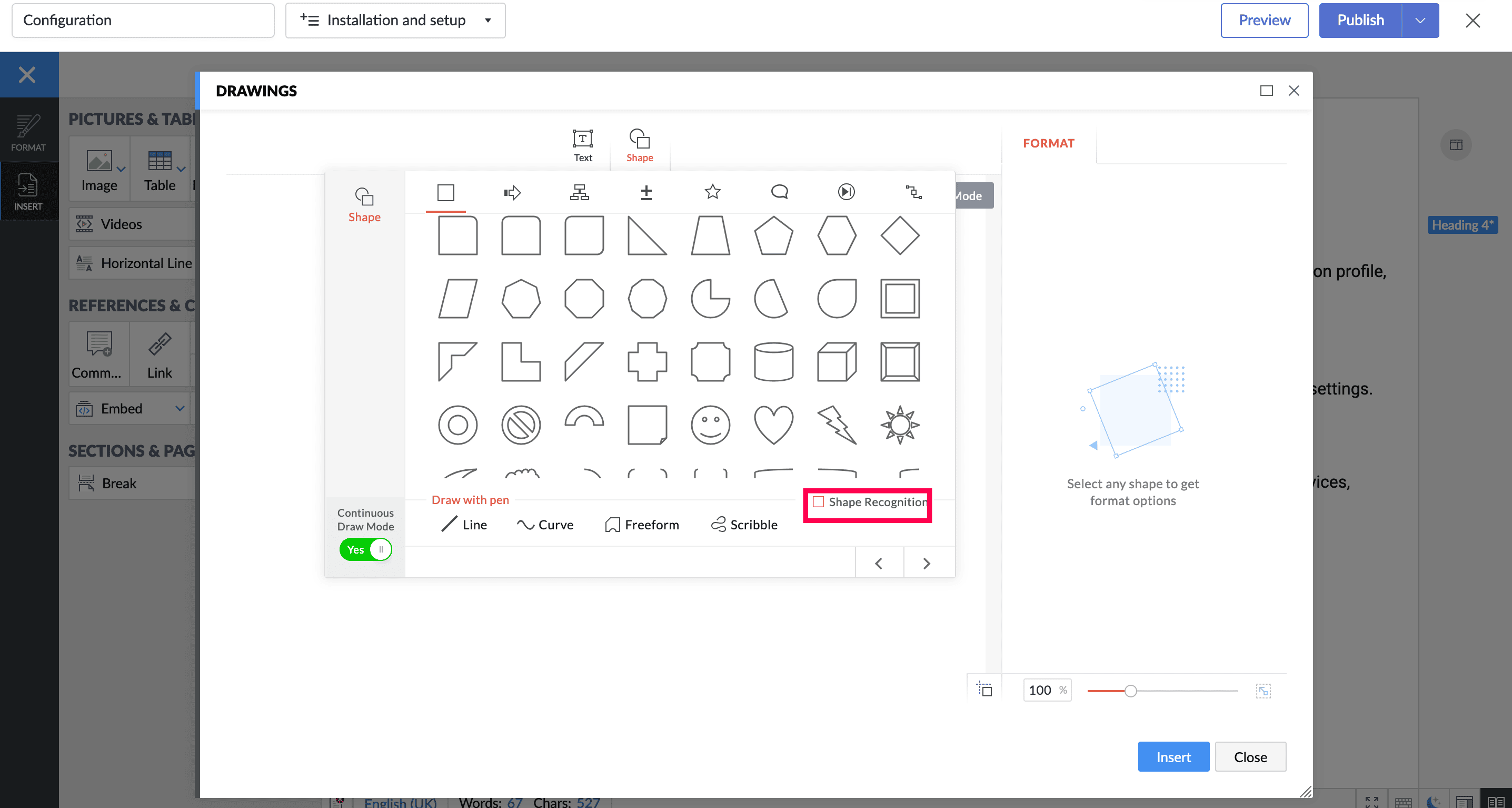Pick the smiley face shape
The width and height of the screenshot is (1512, 808).
tap(710, 425)
